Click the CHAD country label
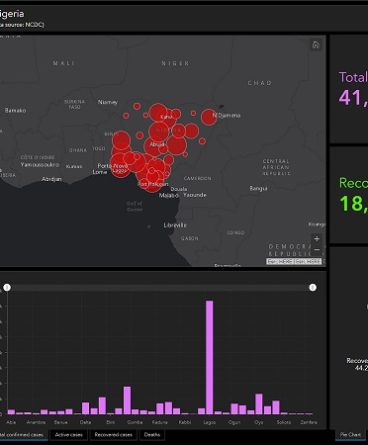Screen dimensions: 368x445 260,83
